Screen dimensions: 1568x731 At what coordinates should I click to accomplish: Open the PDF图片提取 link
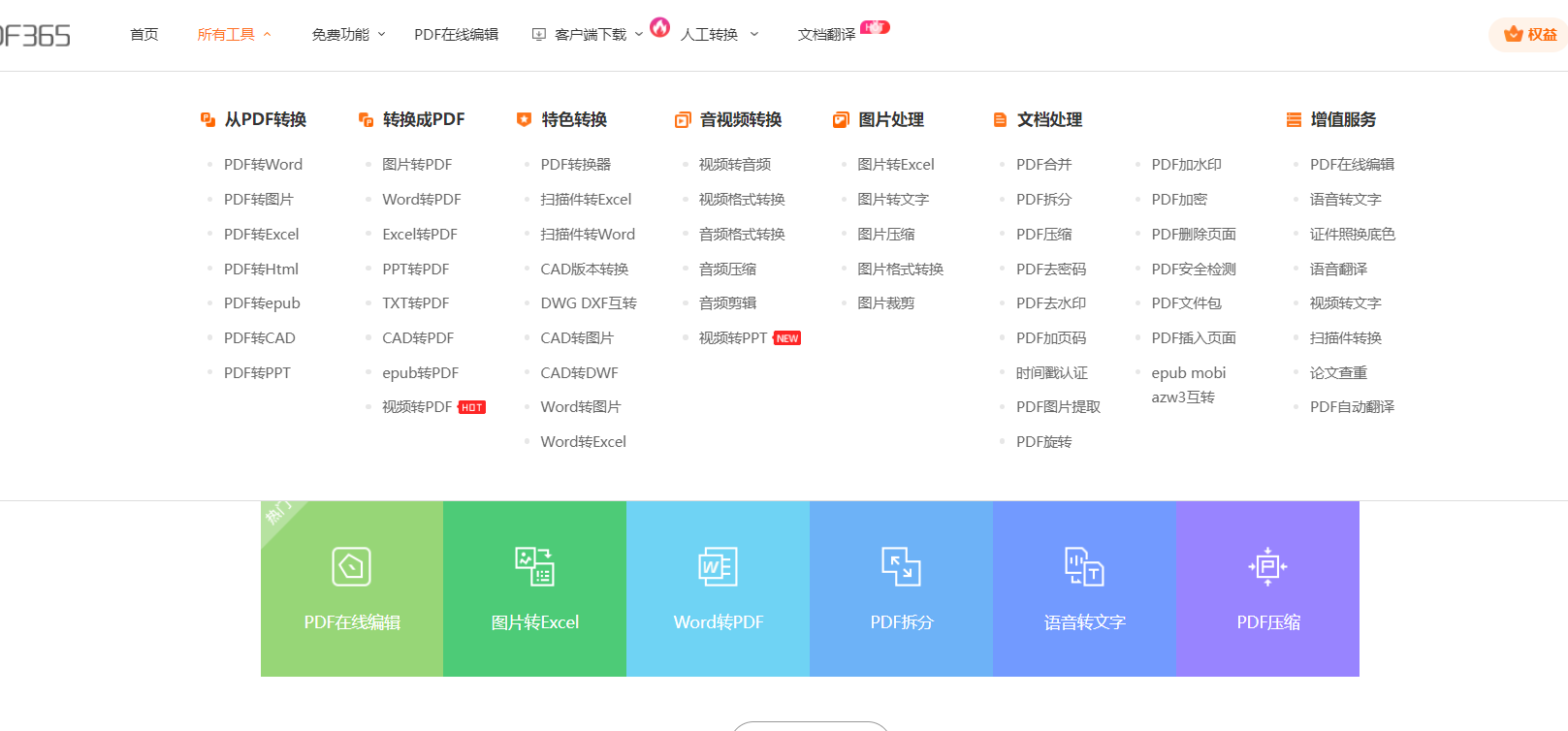1058,407
